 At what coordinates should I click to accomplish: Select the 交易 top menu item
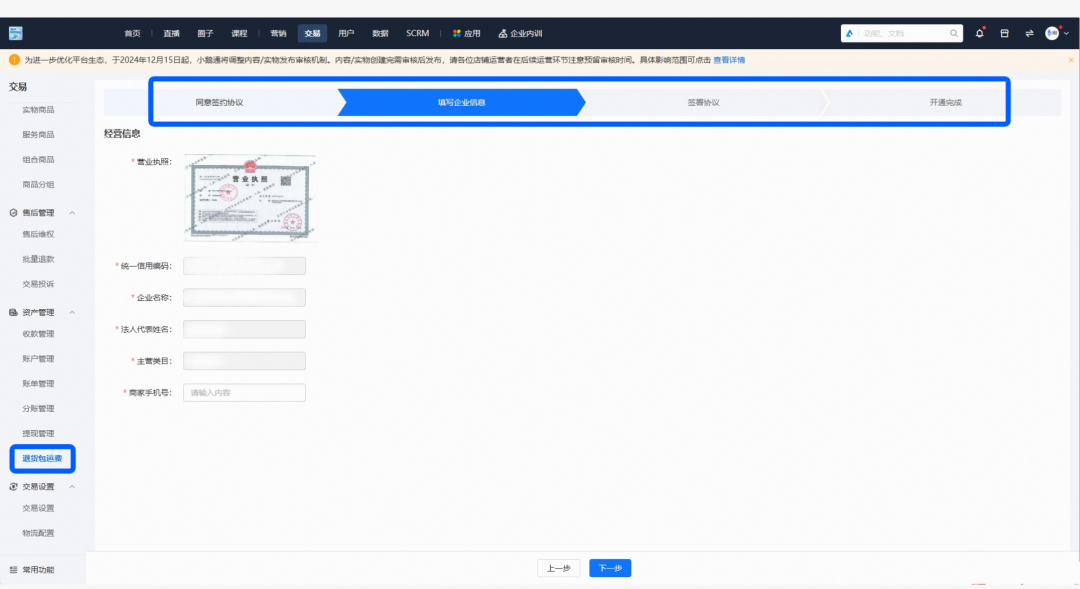point(313,33)
